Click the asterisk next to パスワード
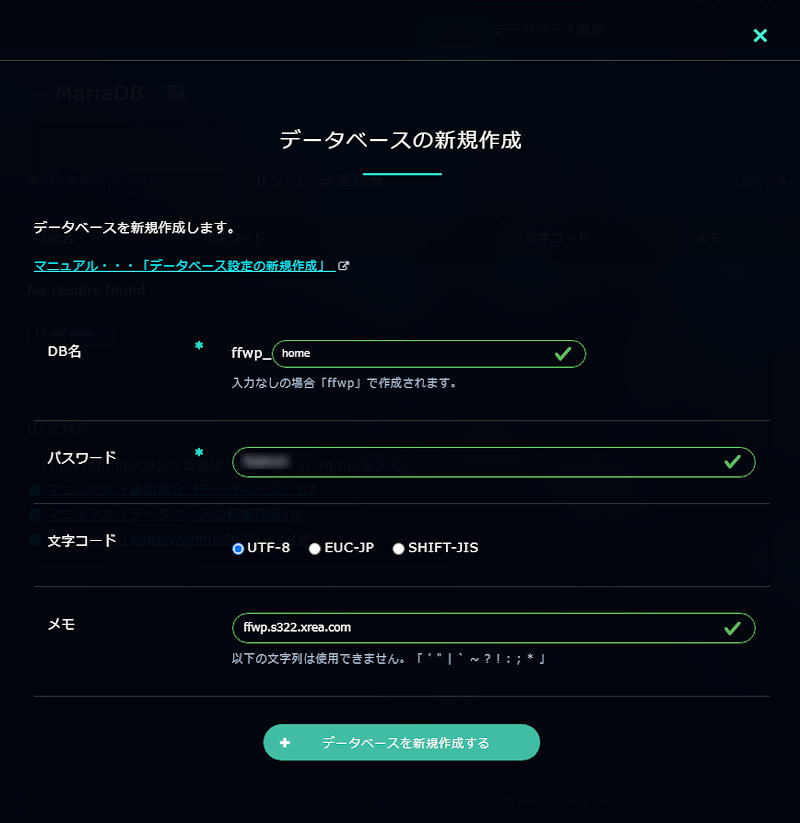The width and height of the screenshot is (800, 823). (x=199, y=452)
